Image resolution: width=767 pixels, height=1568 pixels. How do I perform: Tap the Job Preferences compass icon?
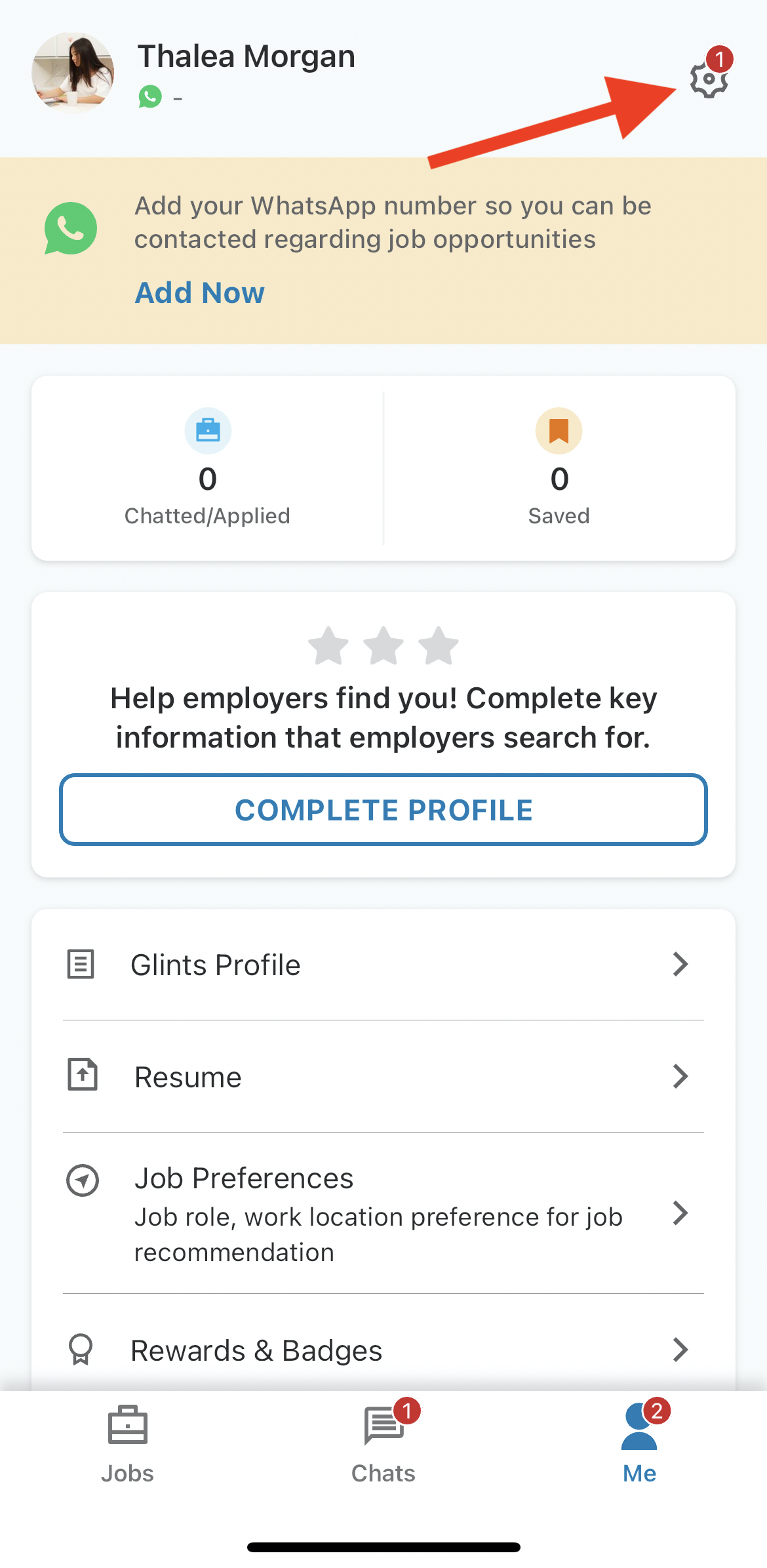83,1180
